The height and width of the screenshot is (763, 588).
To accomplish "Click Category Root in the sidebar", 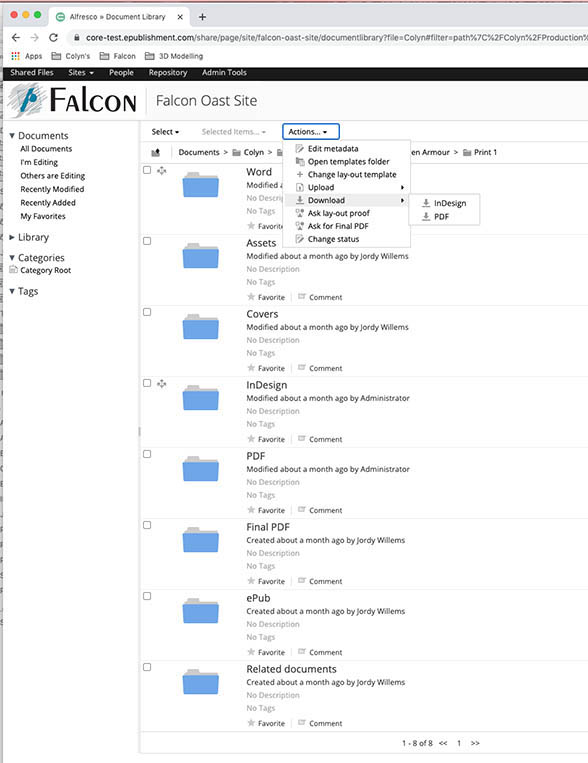I will pos(46,271).
